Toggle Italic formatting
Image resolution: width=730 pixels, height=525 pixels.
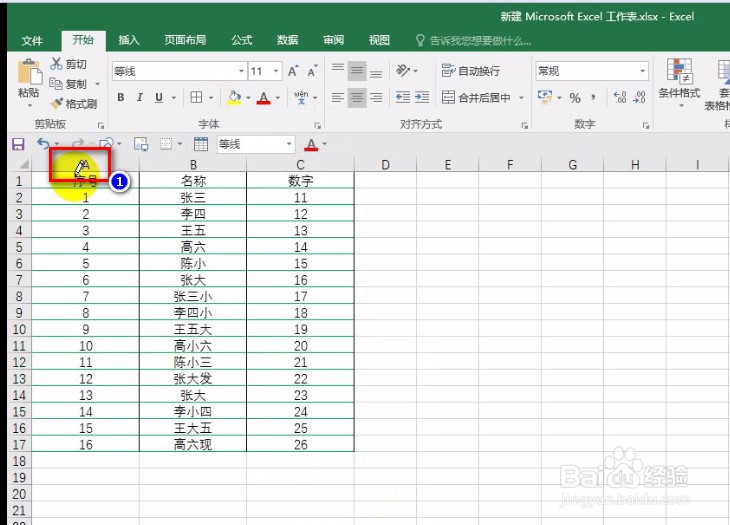(139, 97)
